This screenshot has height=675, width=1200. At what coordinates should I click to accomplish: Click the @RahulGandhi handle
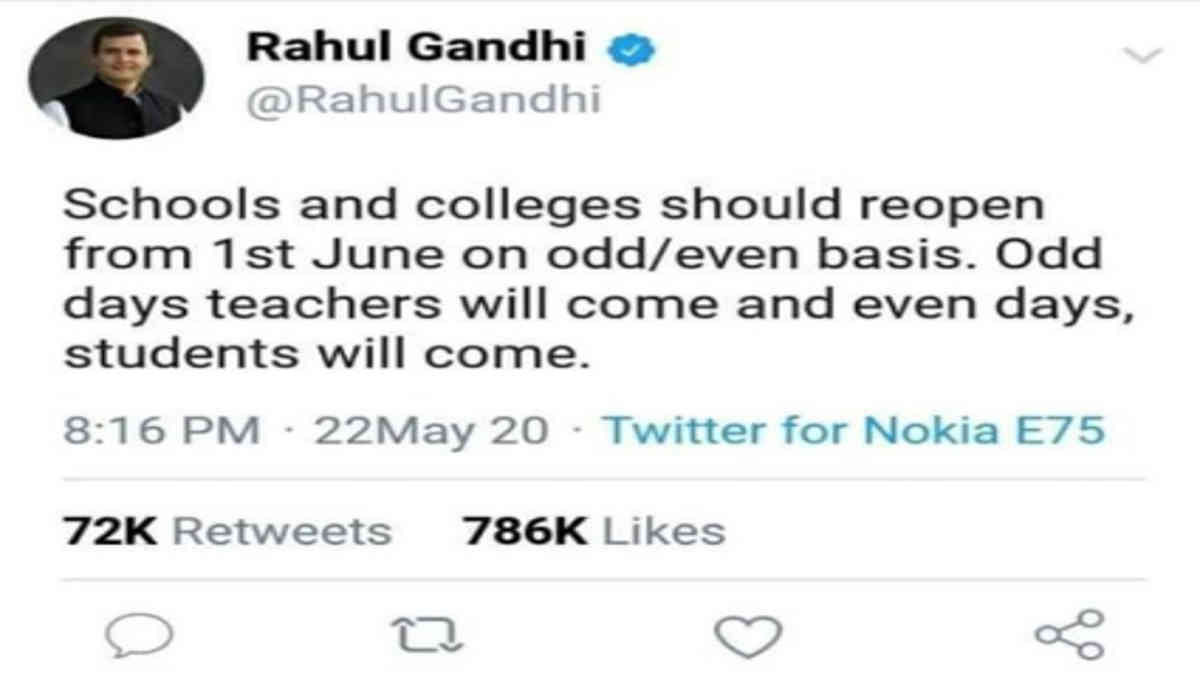424,100
